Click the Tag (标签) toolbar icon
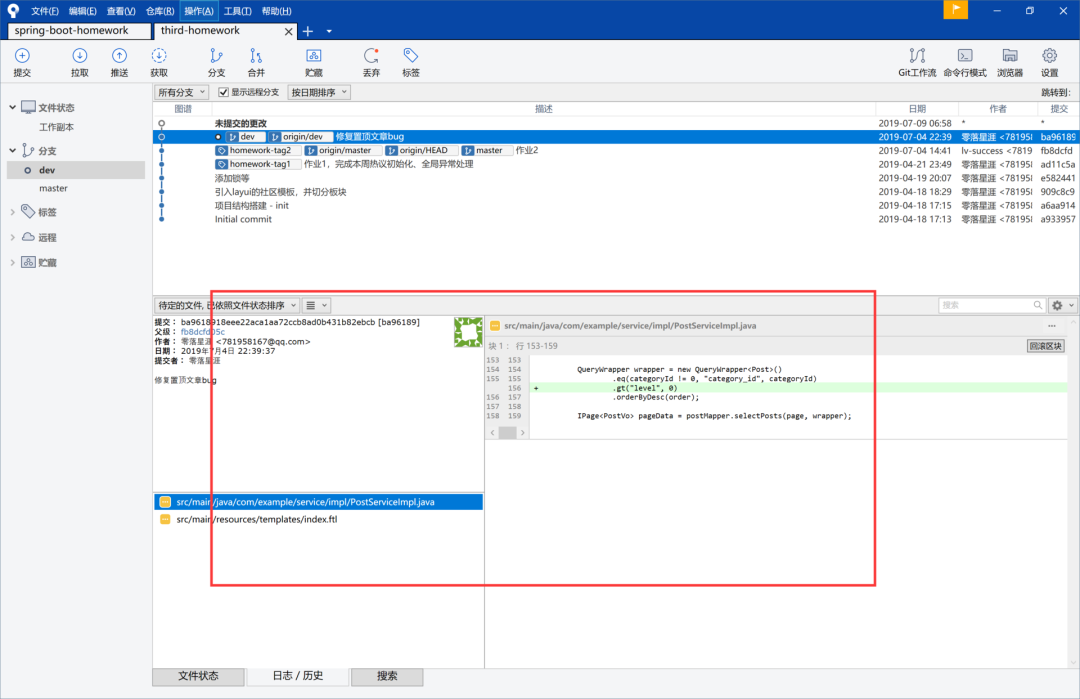 [x=411, y=62]
